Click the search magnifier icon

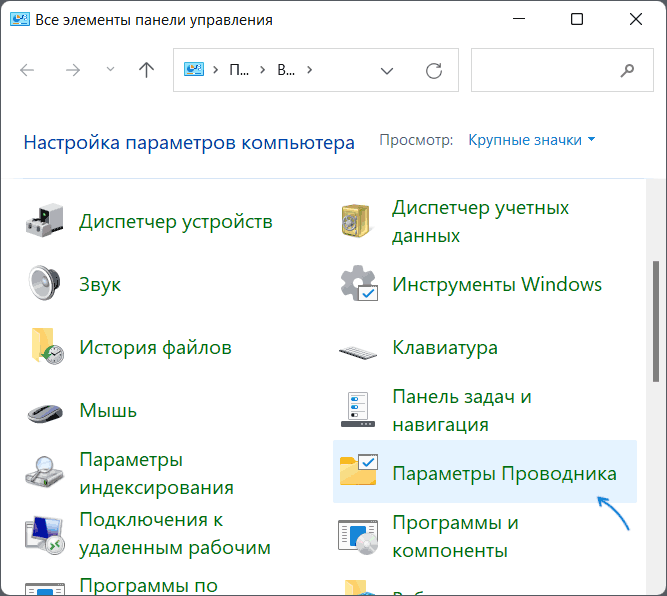tap(627, 70)
